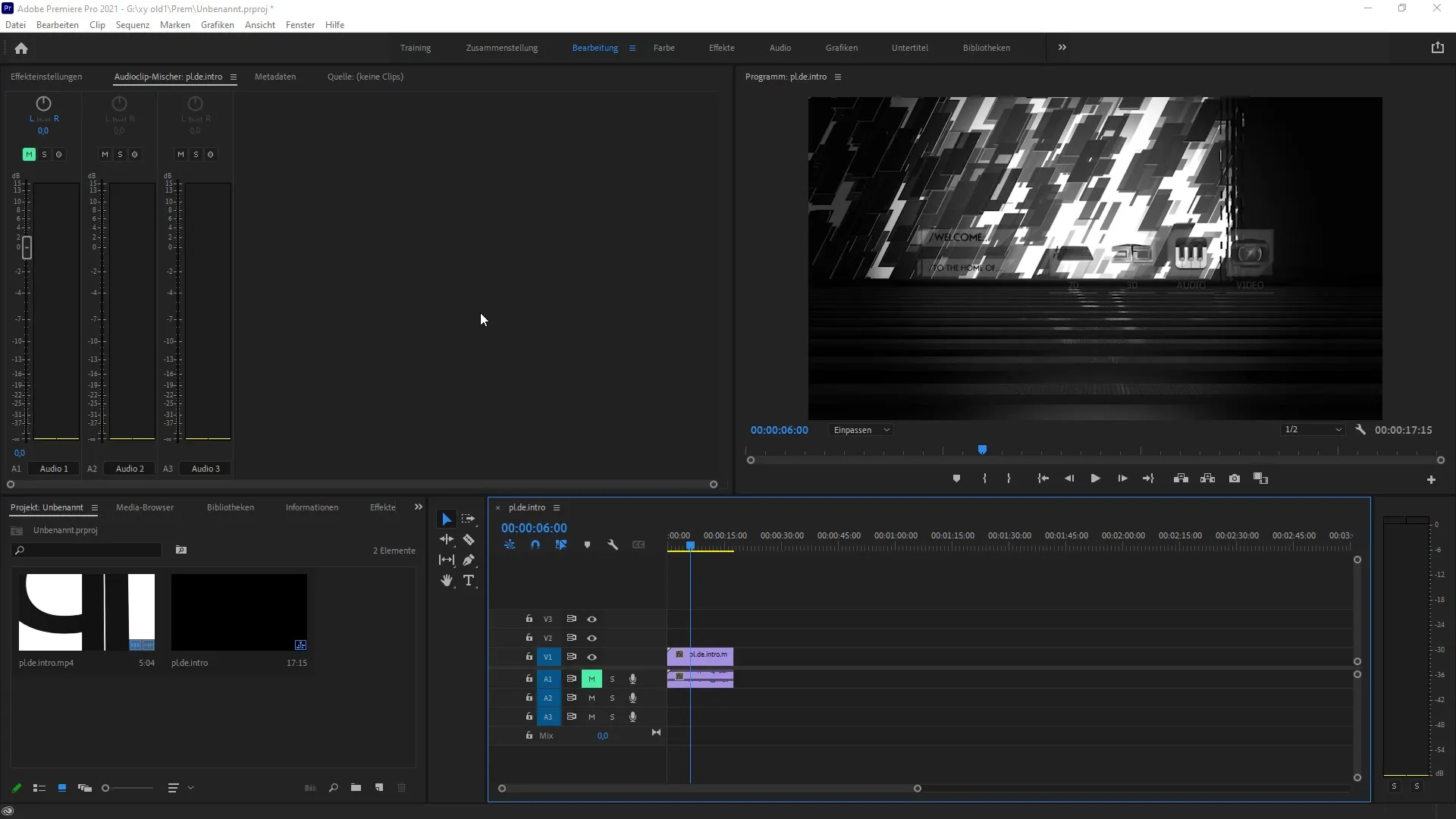
Task: Go to In point button
Action: pos(1043,479)
